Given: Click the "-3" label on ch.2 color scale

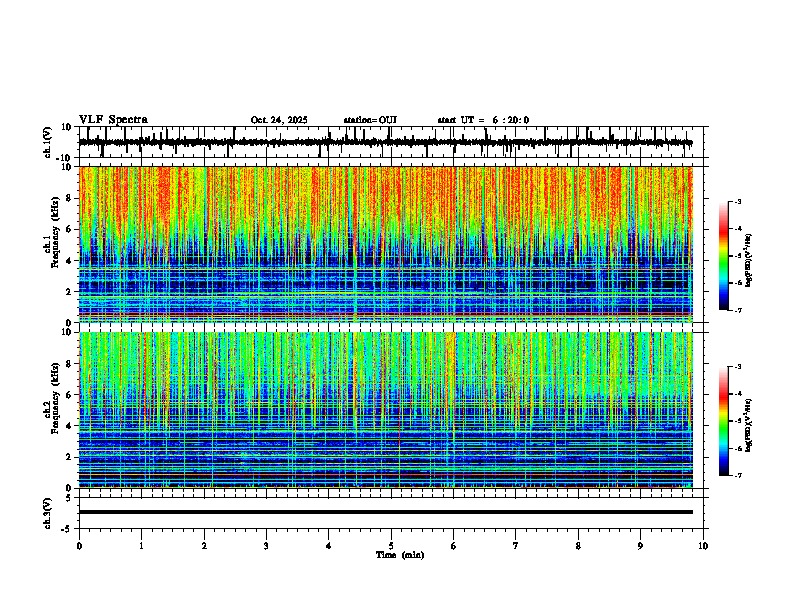Looking at the screenshot, I should click(x=737, y=367).
